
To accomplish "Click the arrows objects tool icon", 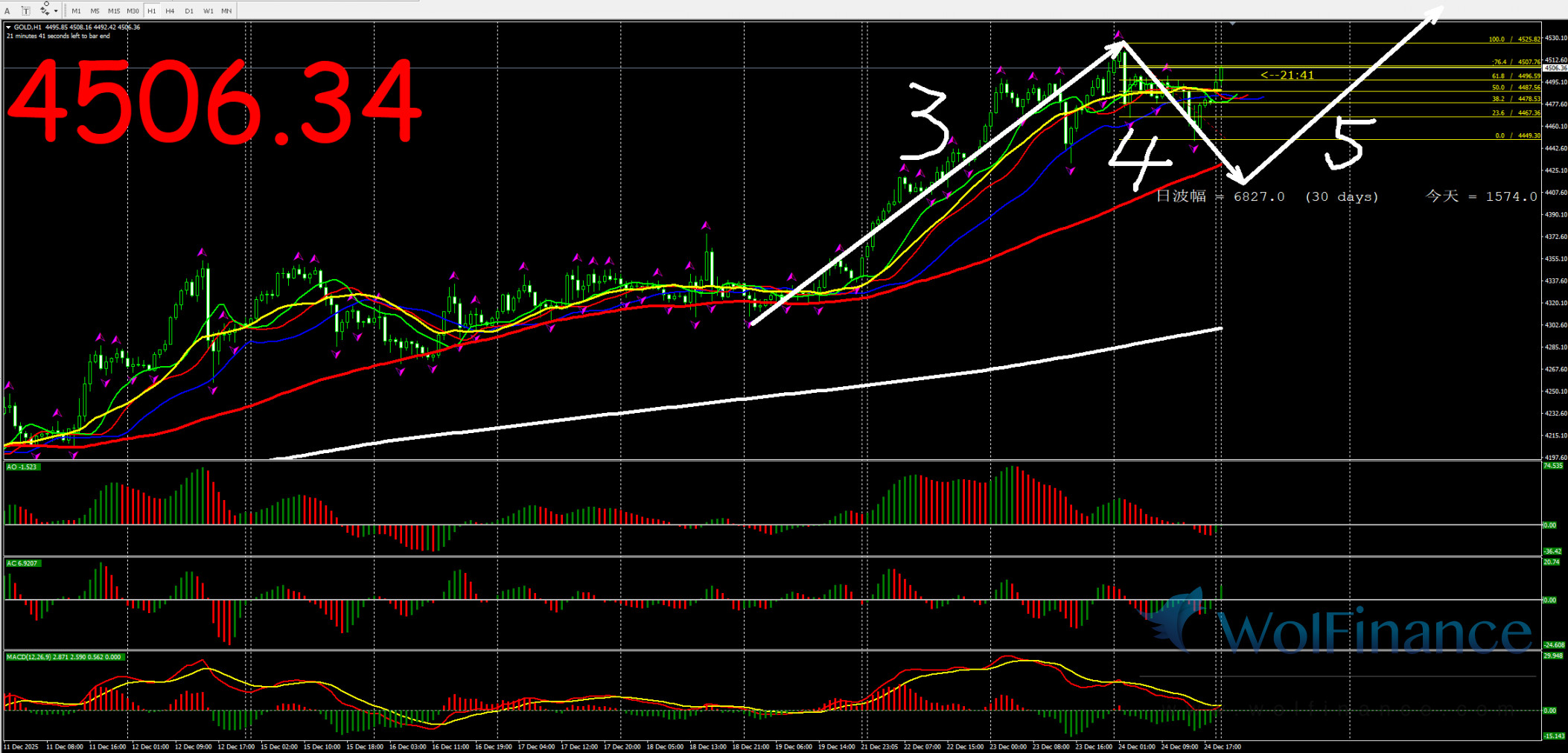I will tap(44, 10).
